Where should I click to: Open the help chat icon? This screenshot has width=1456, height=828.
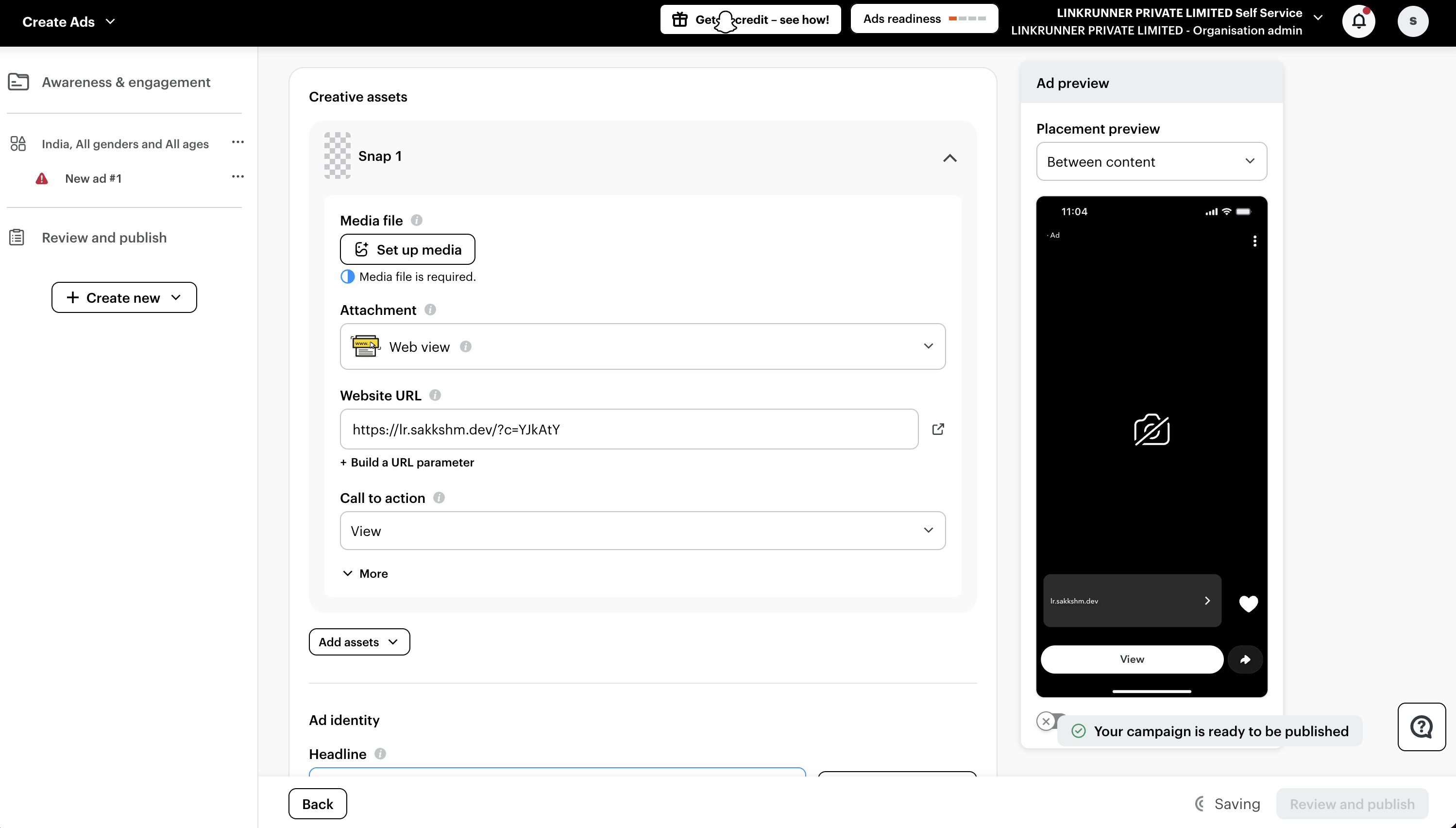(1422, 727)
